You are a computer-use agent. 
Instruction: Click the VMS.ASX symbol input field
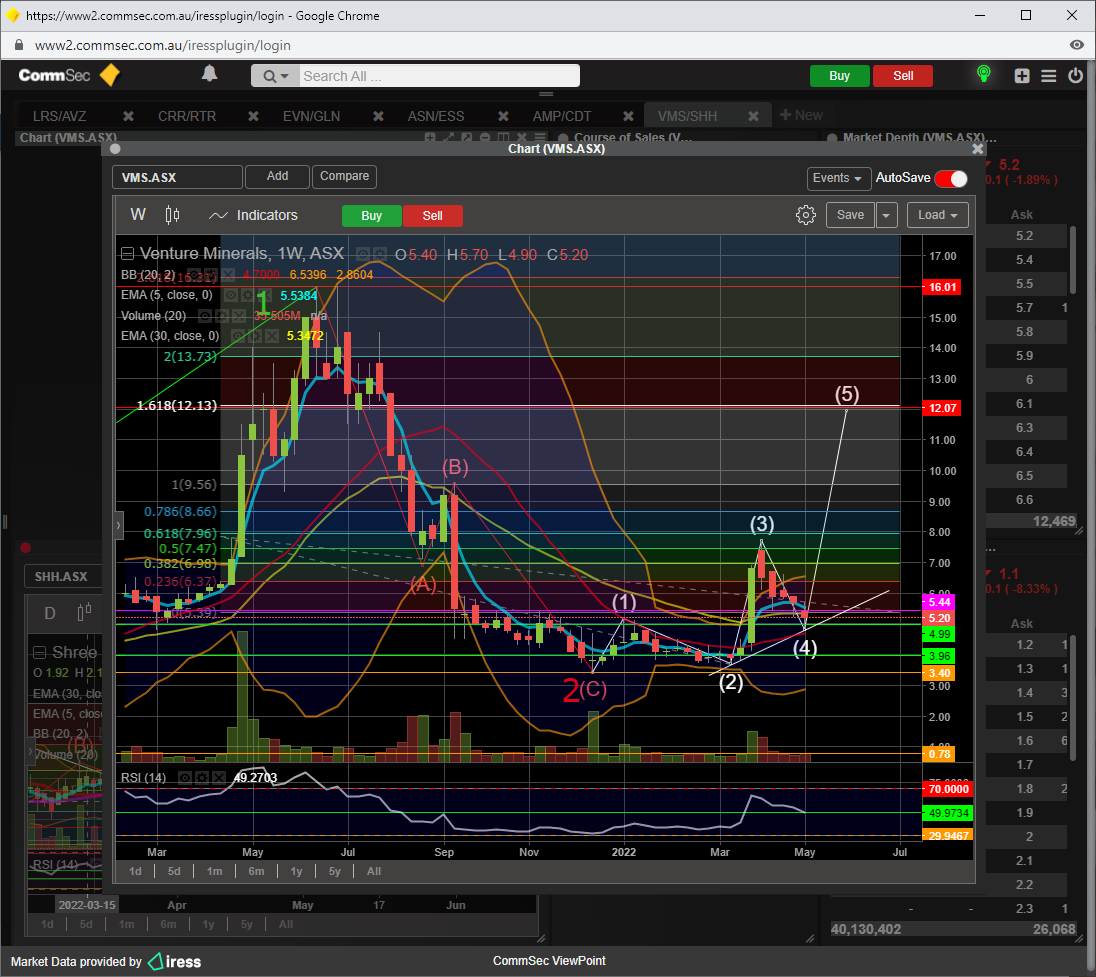pos(178,178)
